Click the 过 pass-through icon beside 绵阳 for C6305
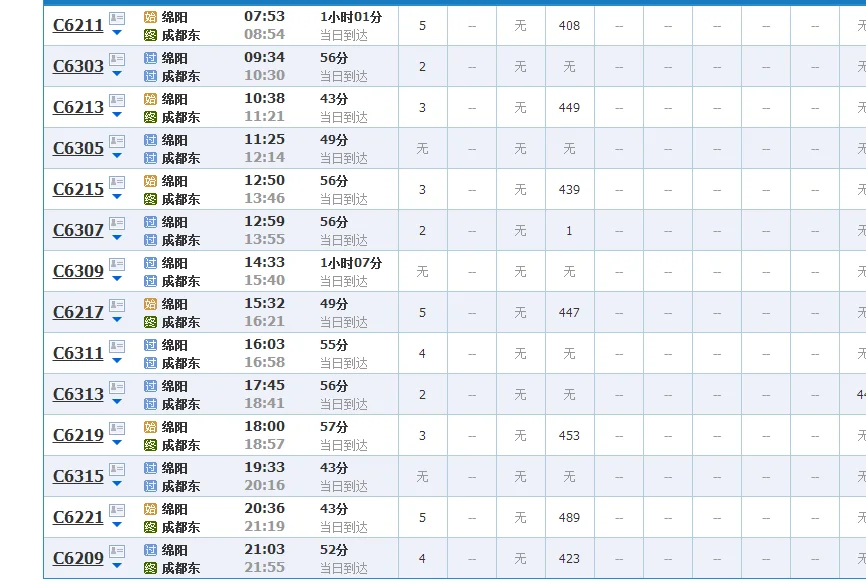 (x=151, y=140)
